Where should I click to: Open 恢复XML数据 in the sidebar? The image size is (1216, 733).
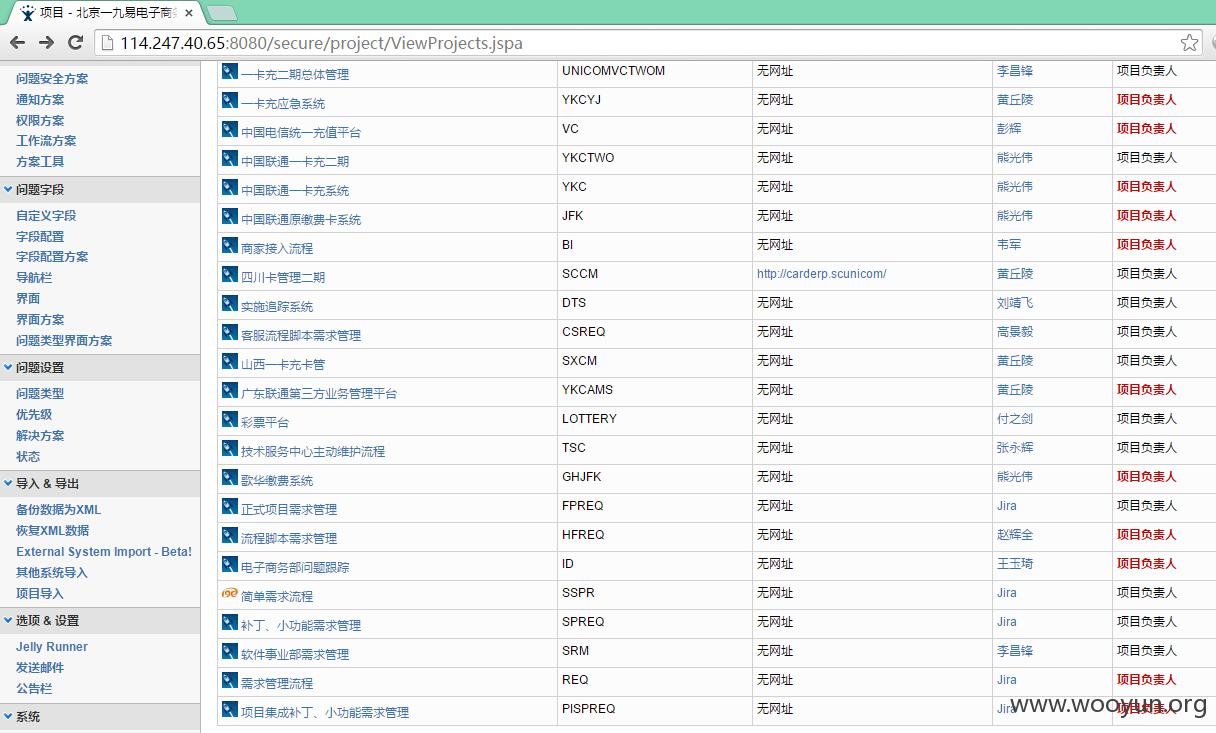[53, 531]
